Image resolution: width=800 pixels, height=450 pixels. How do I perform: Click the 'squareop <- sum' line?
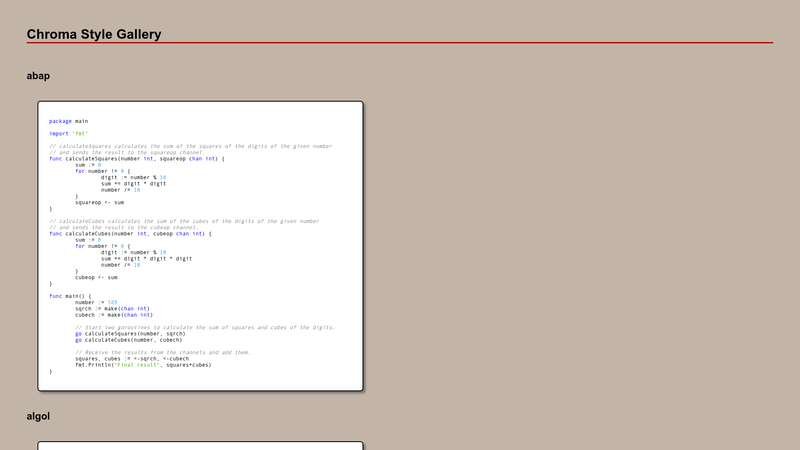(99, 203)
